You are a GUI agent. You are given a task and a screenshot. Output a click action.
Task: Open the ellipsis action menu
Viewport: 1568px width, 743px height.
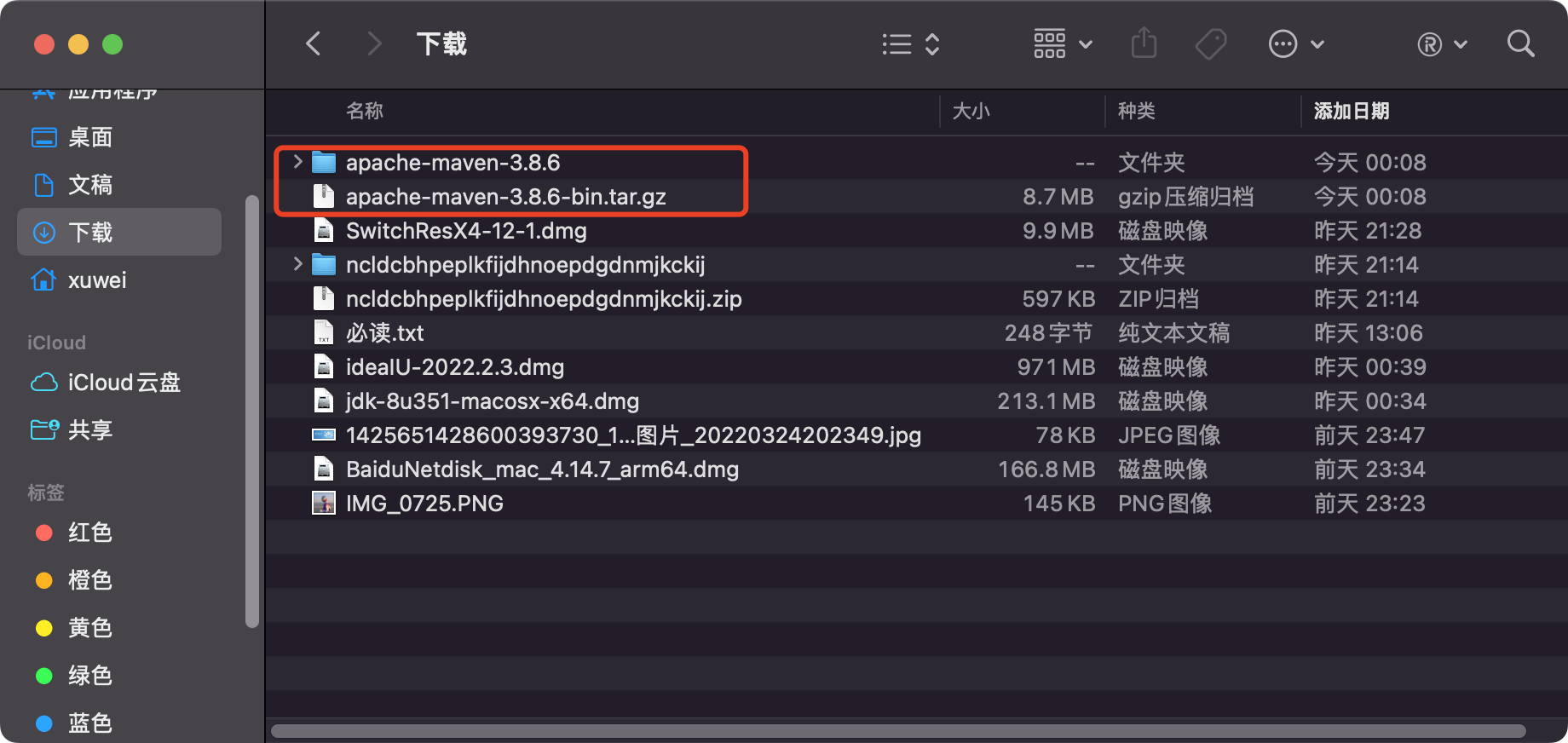1295,43
